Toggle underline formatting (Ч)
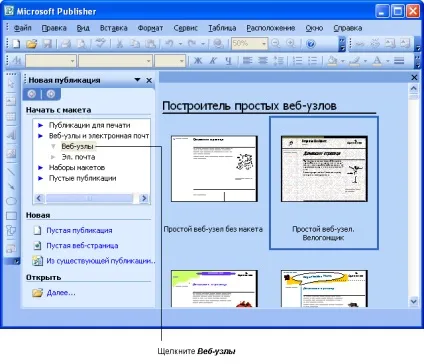This screenshot has width=424, height=364. (228, 61)
